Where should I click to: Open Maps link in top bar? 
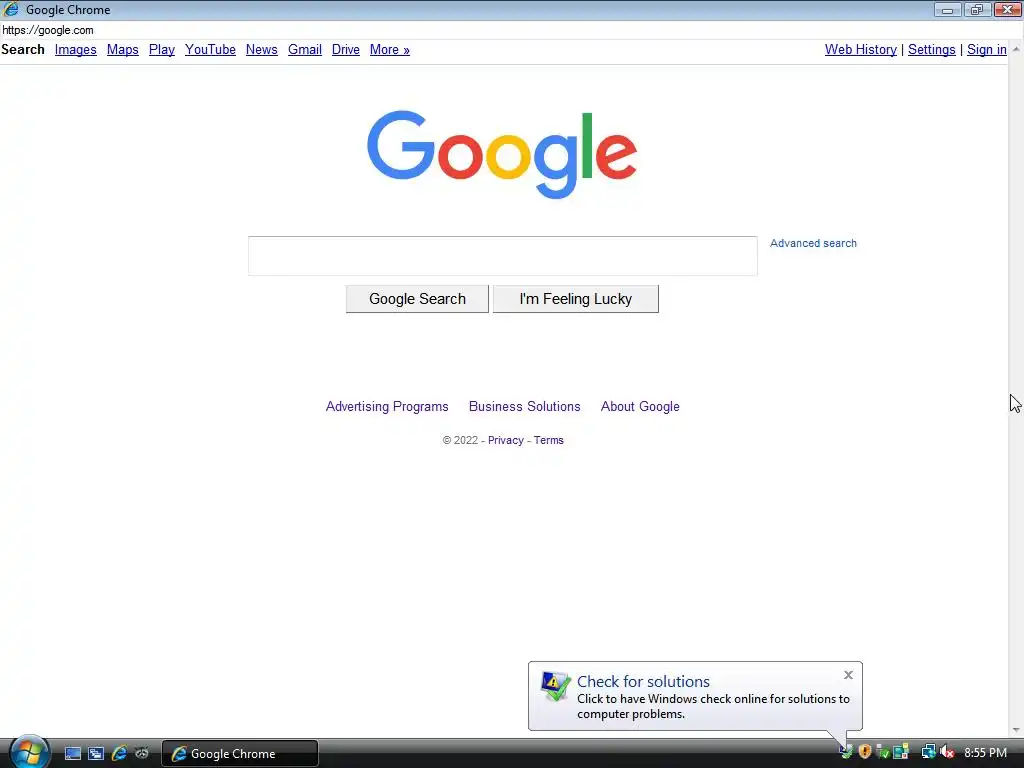click(x=123, y=50)
